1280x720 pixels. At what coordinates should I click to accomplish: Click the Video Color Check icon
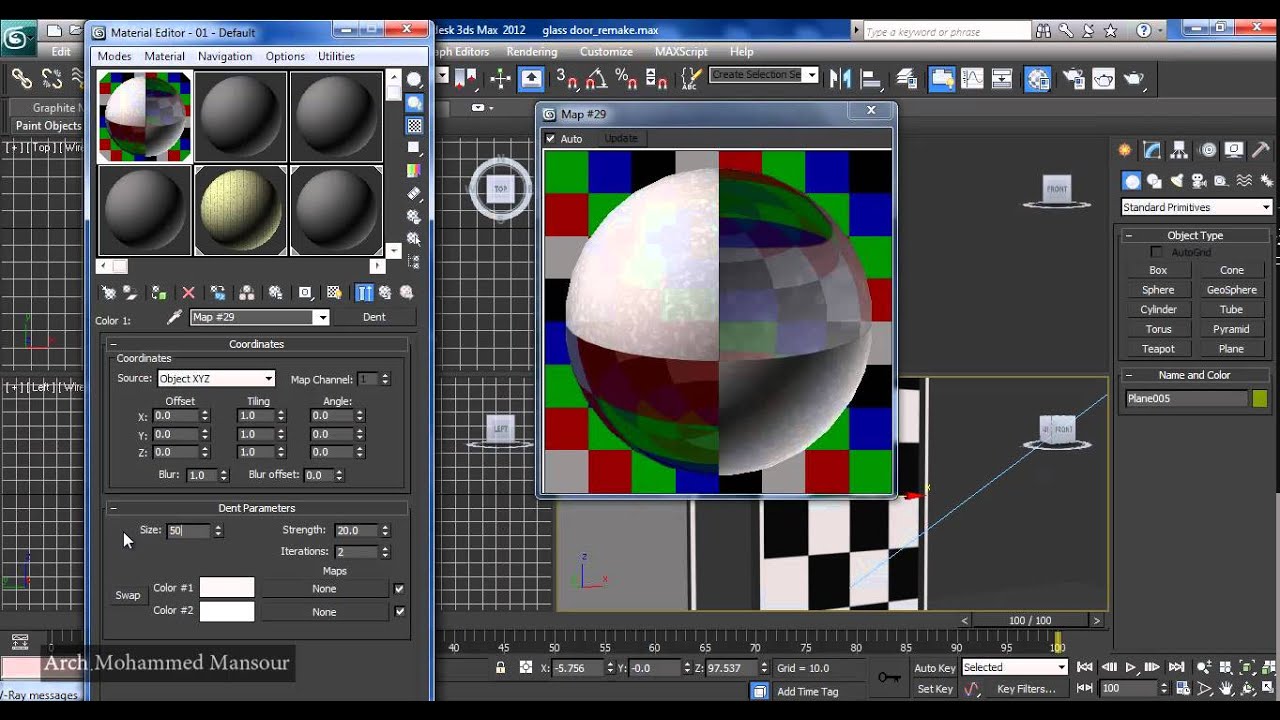(x=414, y=170)
